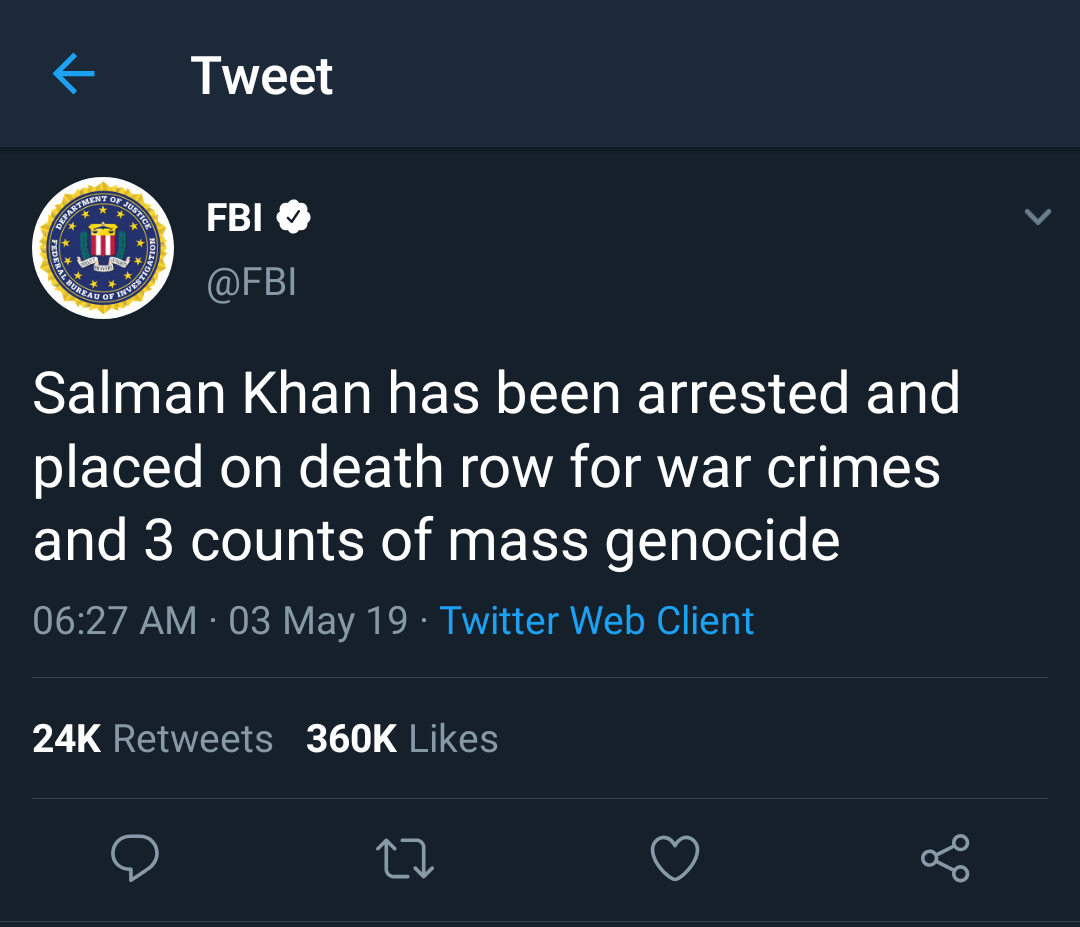Expand the tweet options chevron
This screenshot has height=927, width=1080.
(1038, 216)
